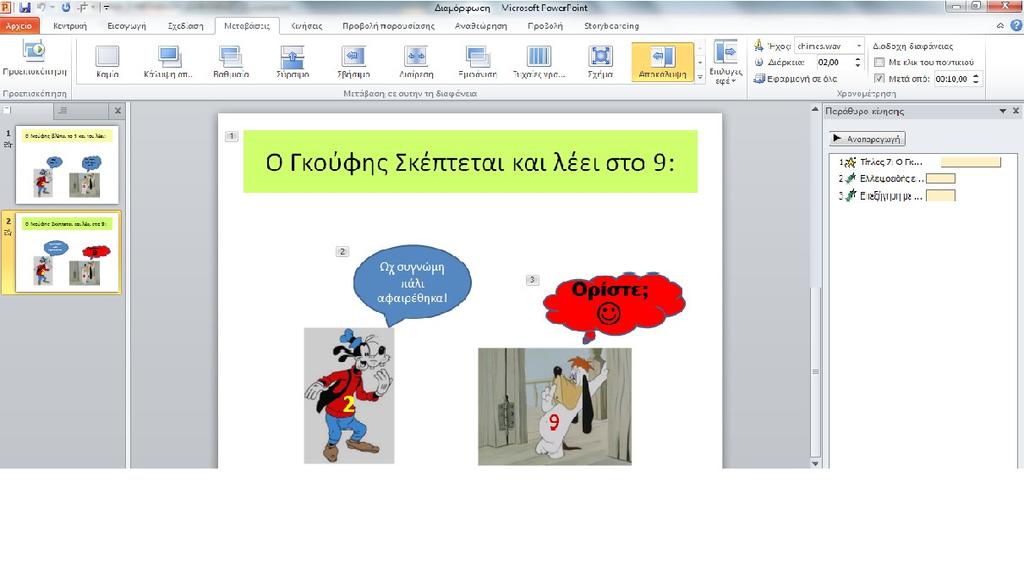The width and height of the screenshot is (1024, 570).
Task: Click the Αναπαραγωγή (Play) button in animation pane
Action: pos(867,138)
